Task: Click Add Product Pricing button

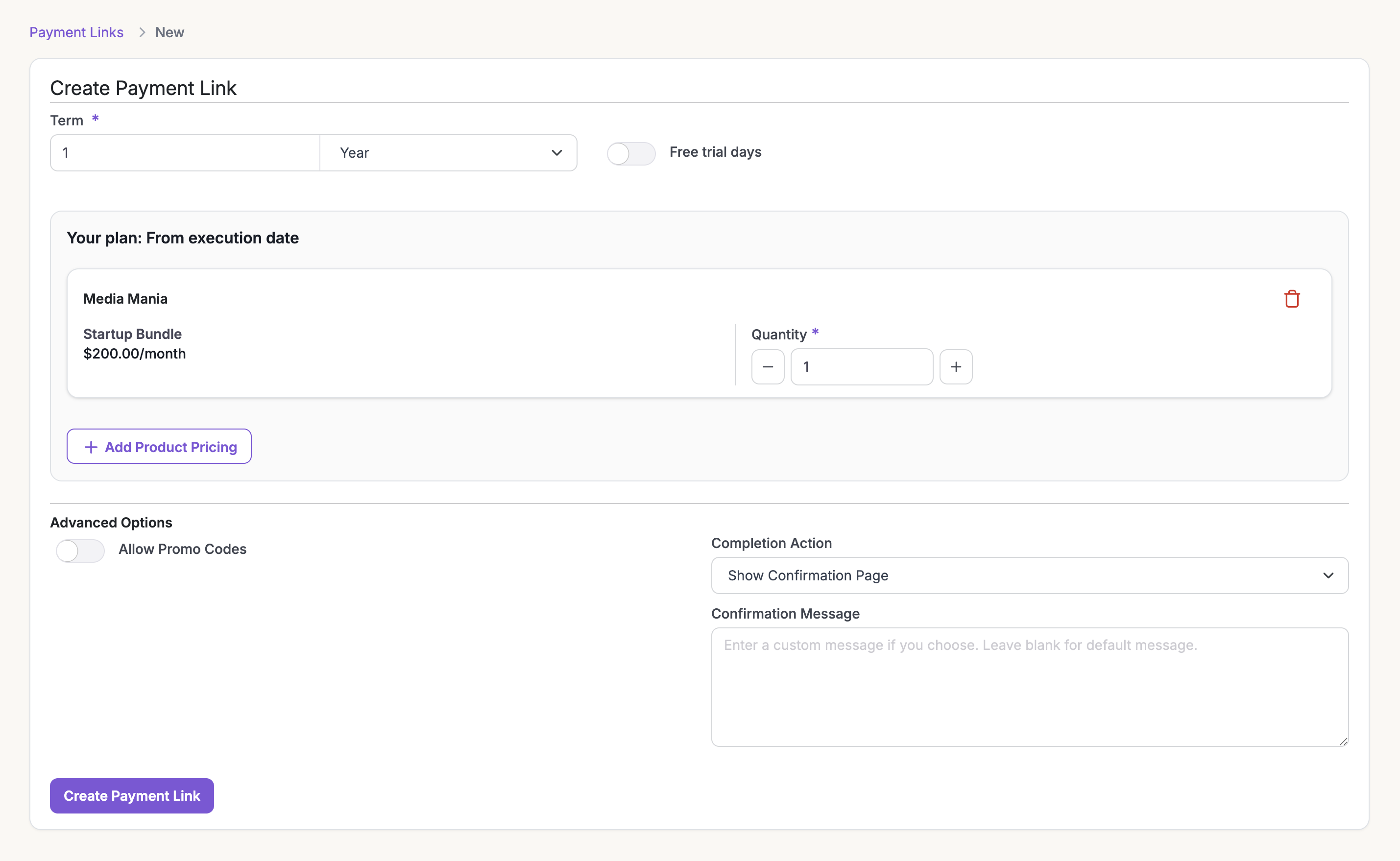Action: 159,447
